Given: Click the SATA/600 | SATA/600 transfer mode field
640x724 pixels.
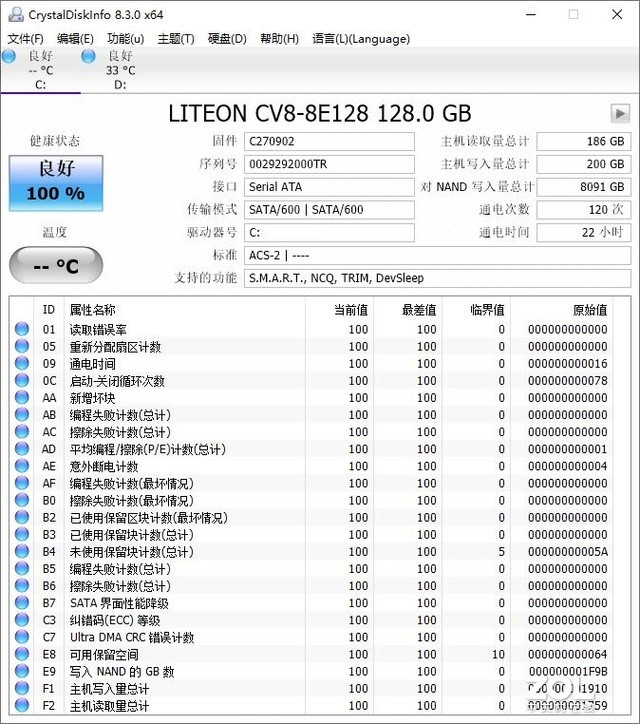Looking at the screenshot, I should click(329, 210).
